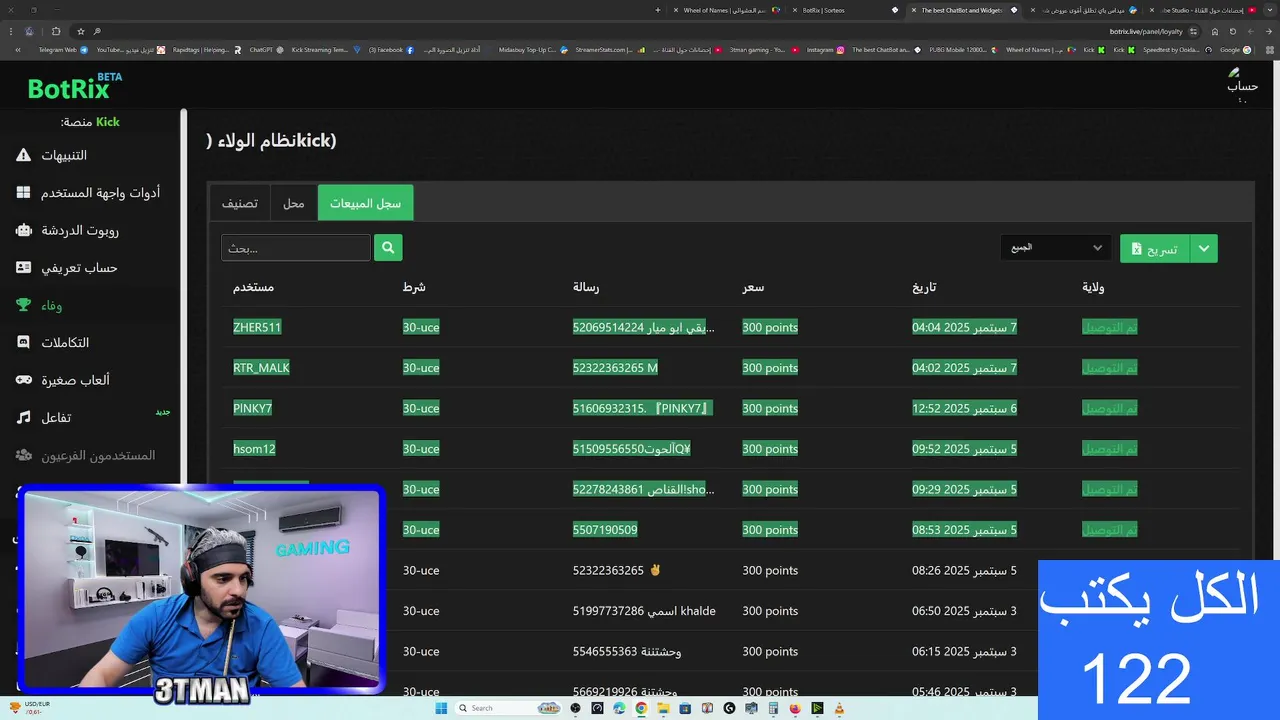Open the account avatar labeled حساب
Image resolution: width=1280 pixels, height=720 pixels.
pos(1242,85)
